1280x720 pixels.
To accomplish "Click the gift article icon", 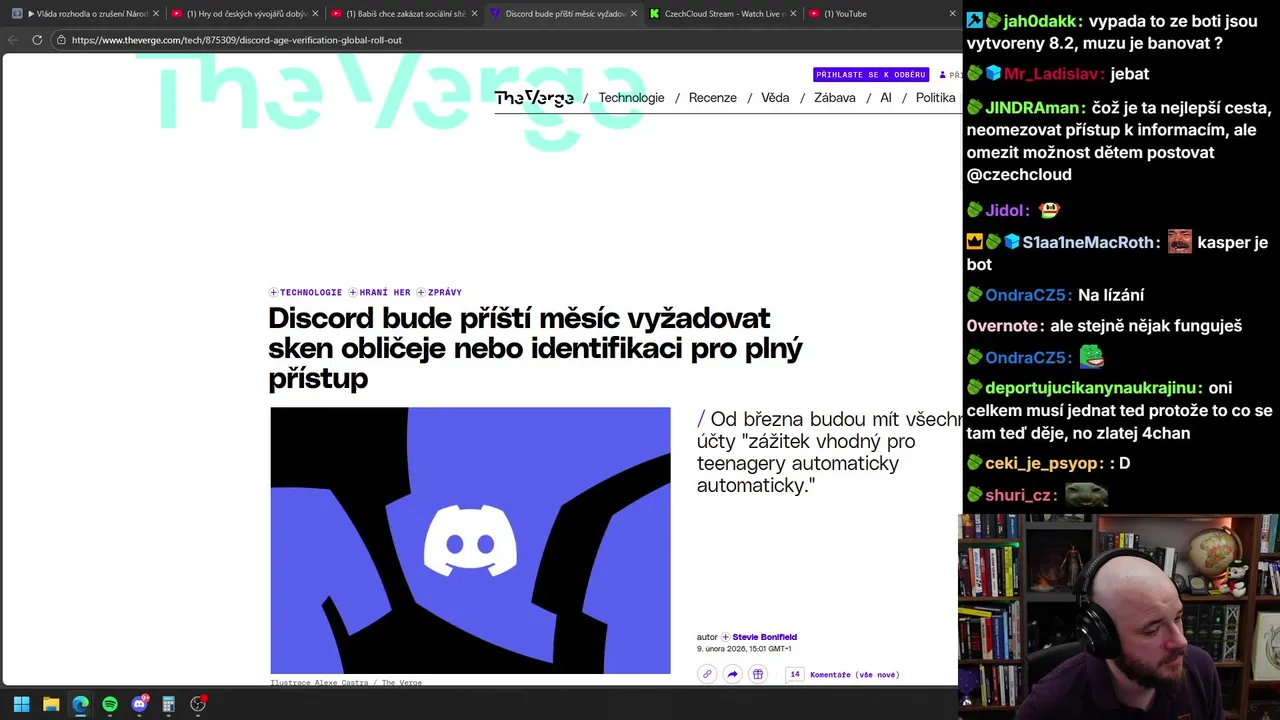I will tap(758, 674).
